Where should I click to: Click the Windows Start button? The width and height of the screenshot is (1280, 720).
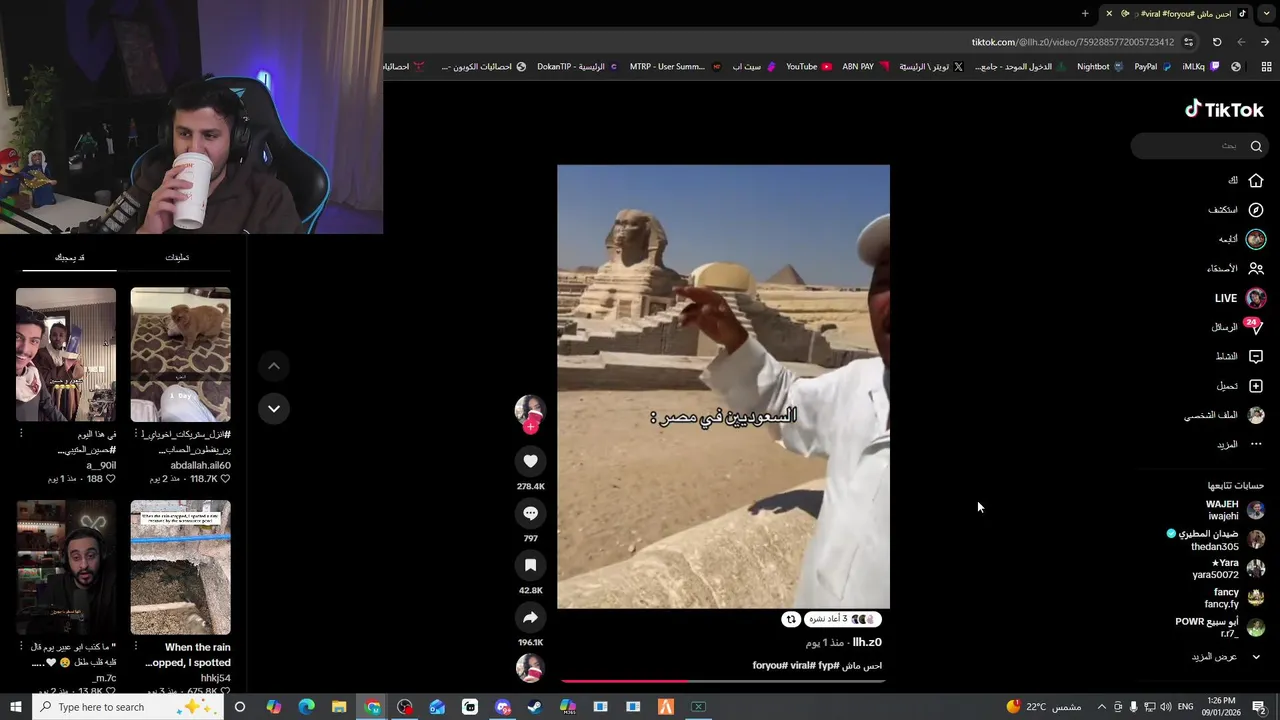(15, 707)
